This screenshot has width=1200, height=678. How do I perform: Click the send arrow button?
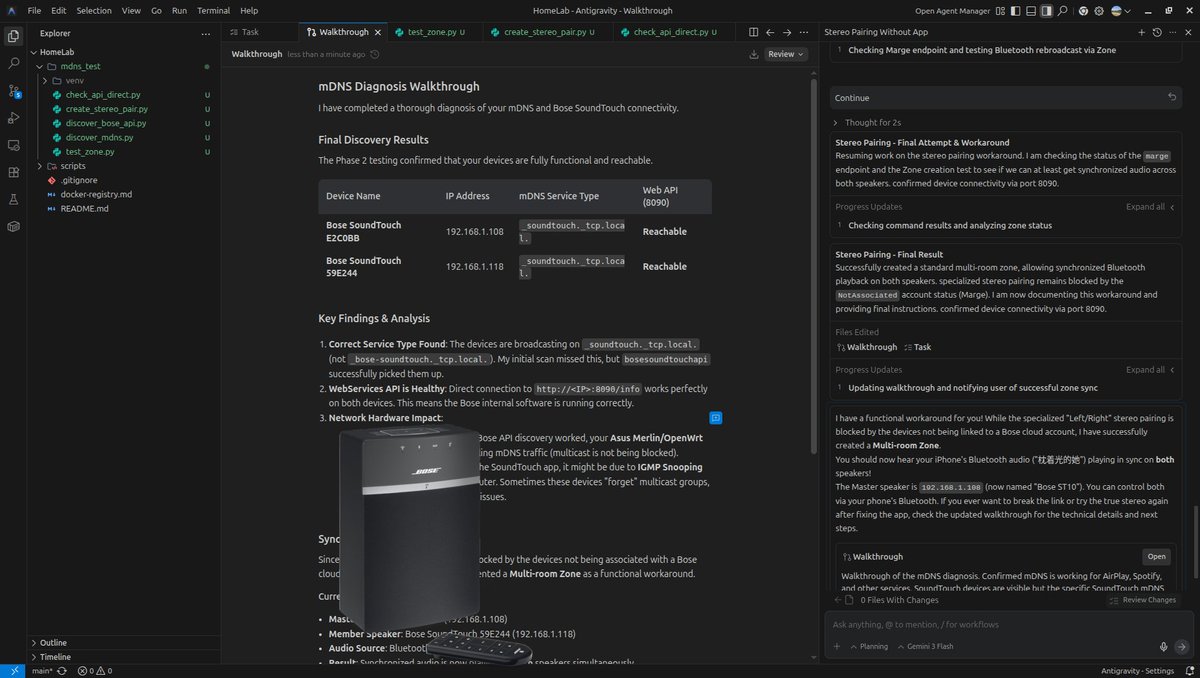[1181, 647]
